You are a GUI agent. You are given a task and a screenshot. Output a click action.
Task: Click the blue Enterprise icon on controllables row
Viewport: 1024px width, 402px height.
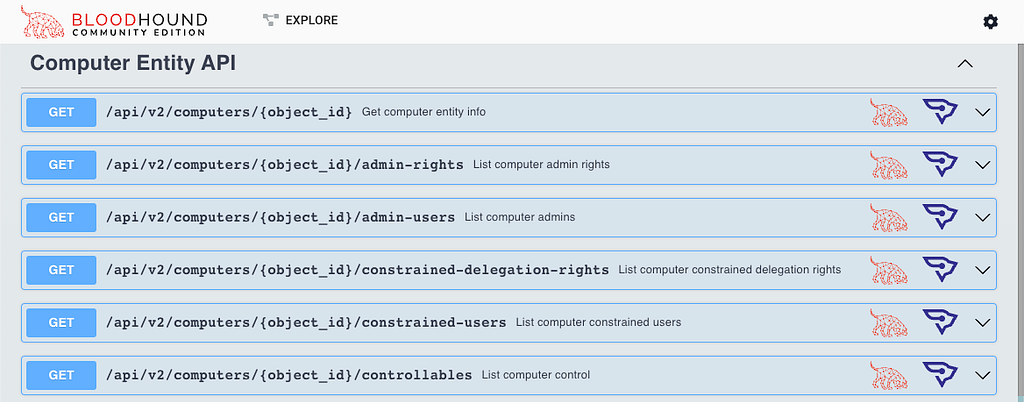[940, 375]
